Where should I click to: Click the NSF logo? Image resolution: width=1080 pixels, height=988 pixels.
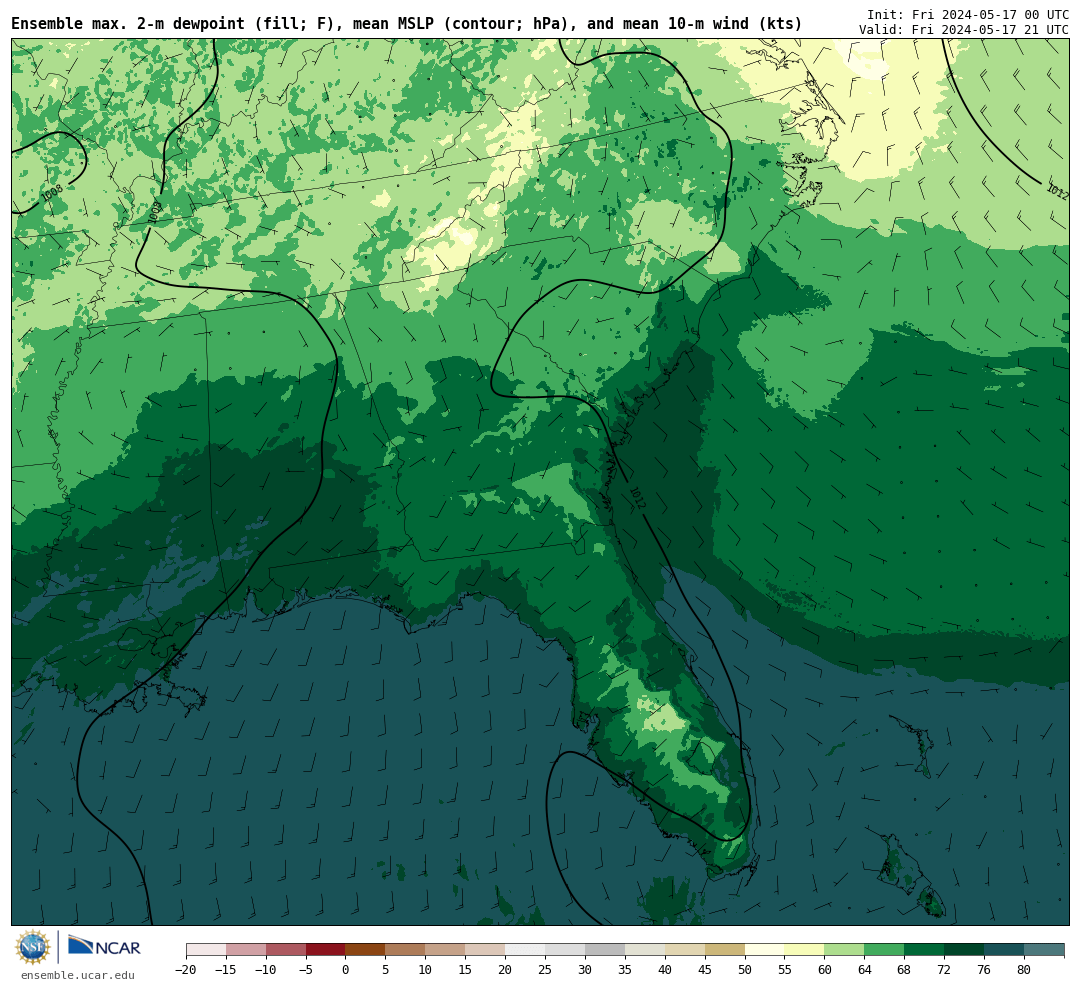(33, 947)
